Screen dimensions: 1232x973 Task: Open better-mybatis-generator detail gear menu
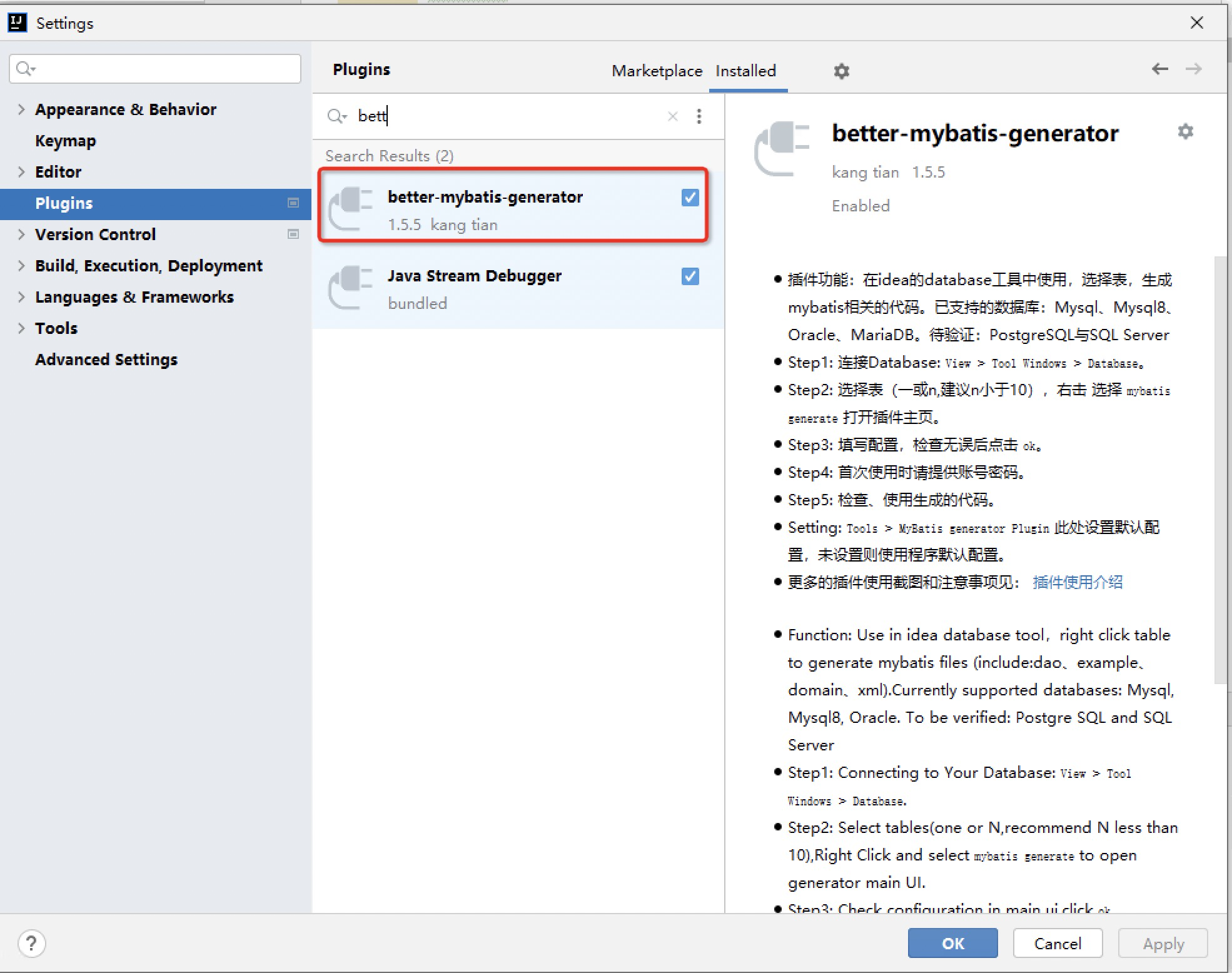click(1185, 131)
